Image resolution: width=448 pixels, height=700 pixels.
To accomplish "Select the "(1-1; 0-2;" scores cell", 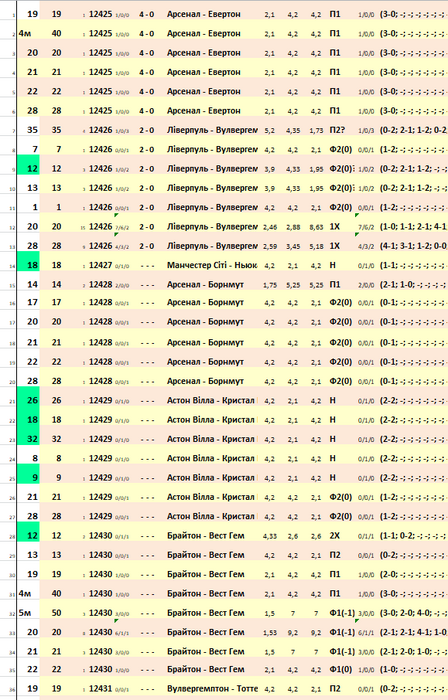I will tap(413, 535).
